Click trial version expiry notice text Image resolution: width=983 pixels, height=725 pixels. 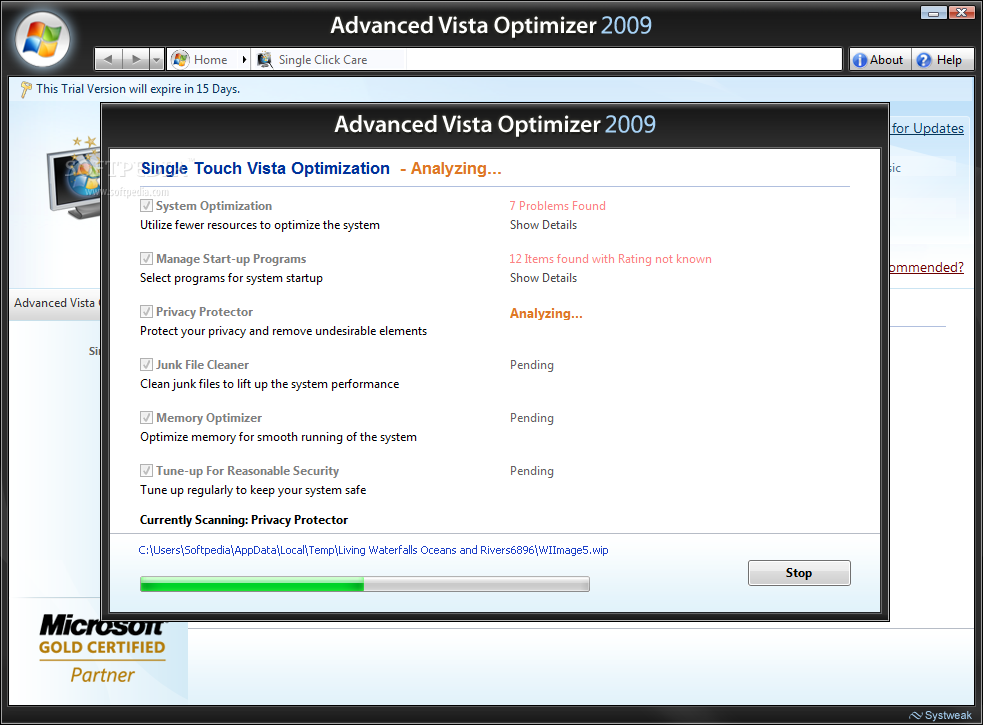pyautogui.click(x=138, y=89)
